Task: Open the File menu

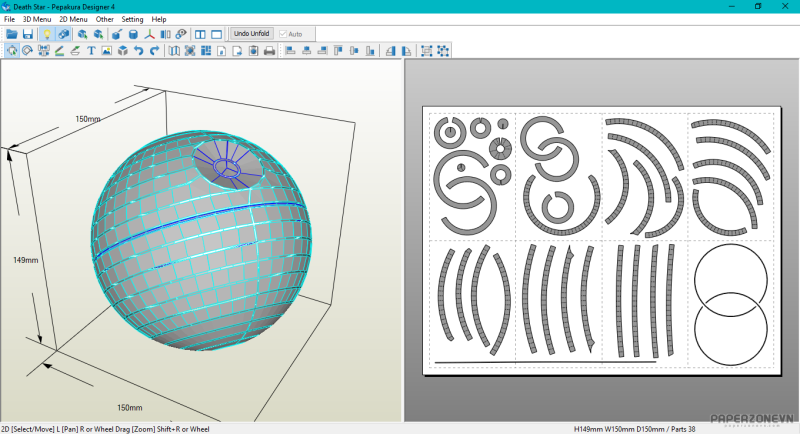Action: [x=9, y=19]
